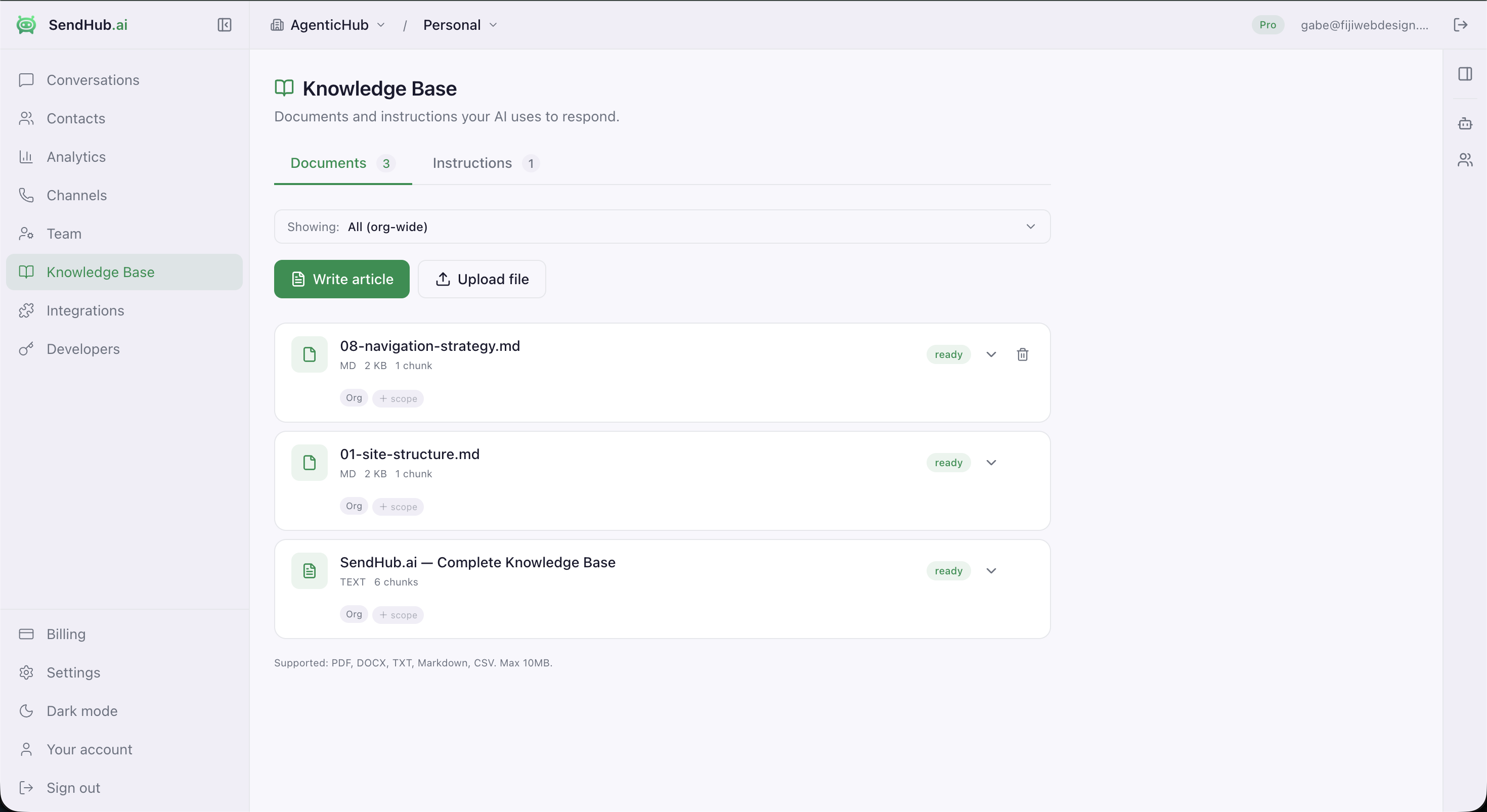Click the Write article button
Image resolution: width=1487 pixels, height=812 pixels.
point(342,279)
